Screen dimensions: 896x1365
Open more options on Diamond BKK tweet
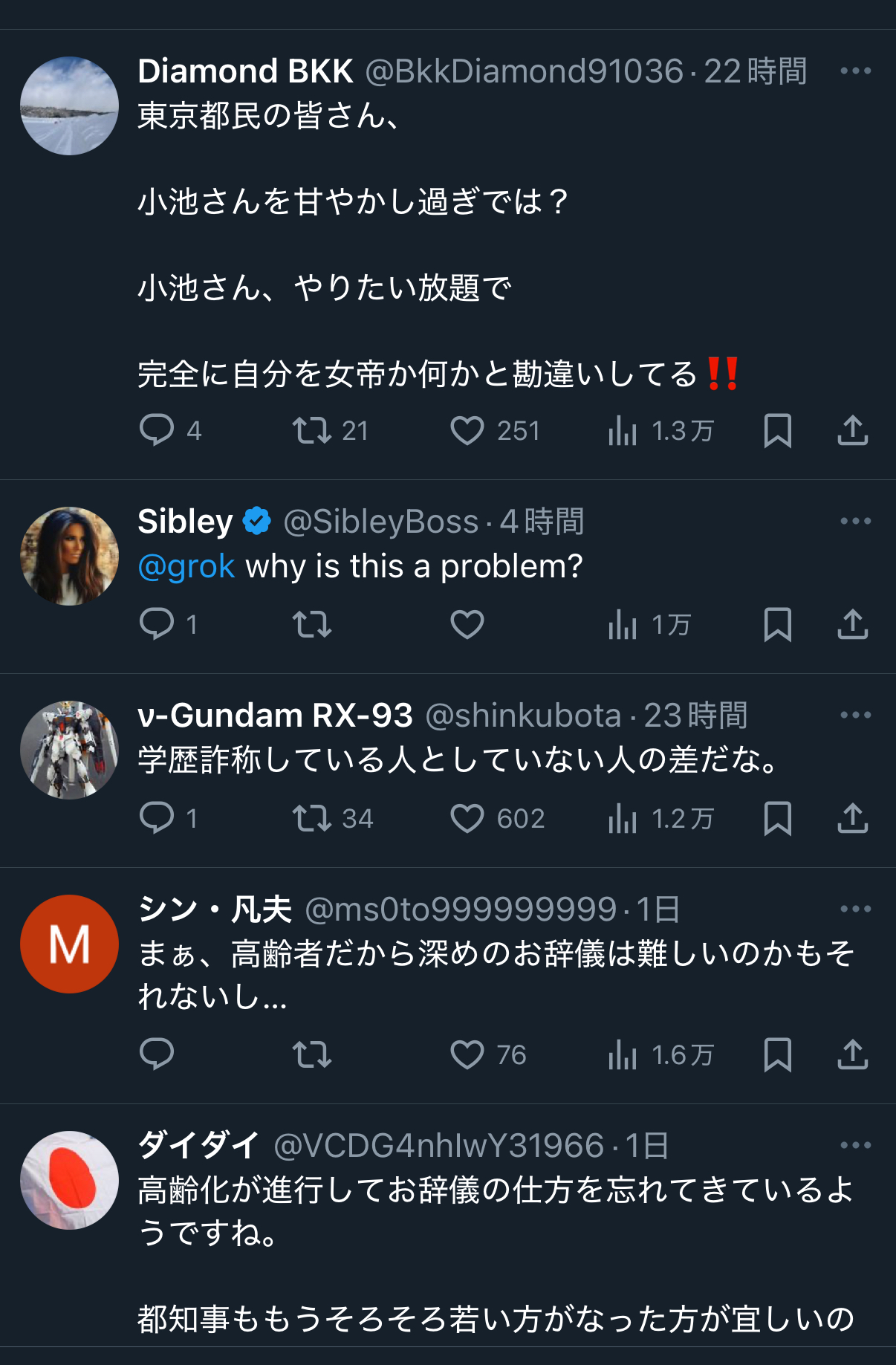pyautogui.click(x=855, y=71)
